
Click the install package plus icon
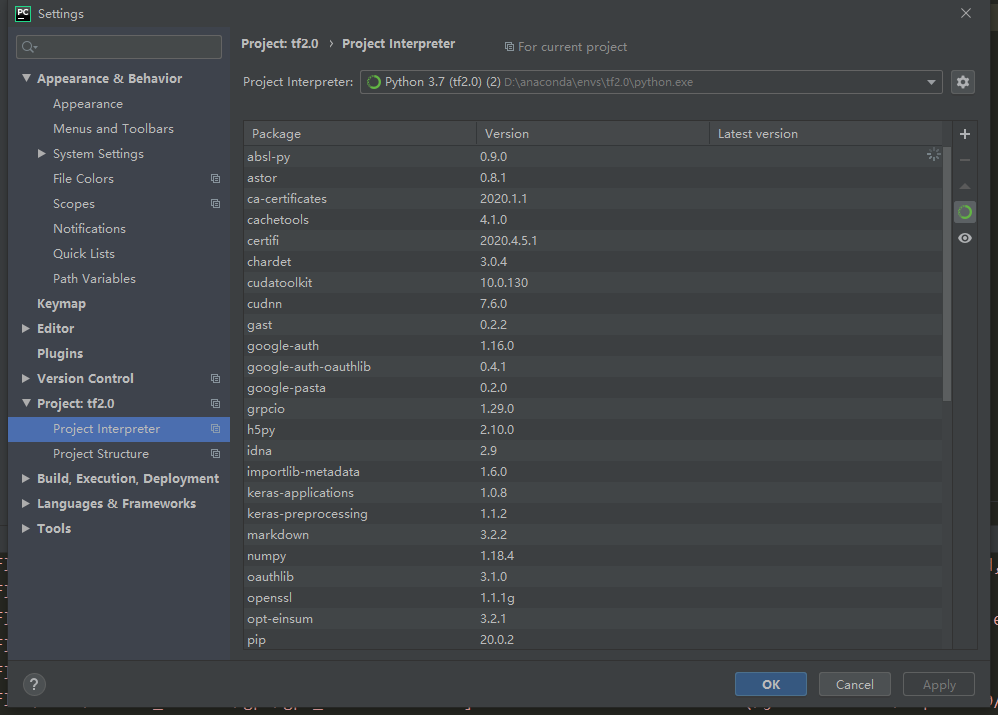pos(965,134)
